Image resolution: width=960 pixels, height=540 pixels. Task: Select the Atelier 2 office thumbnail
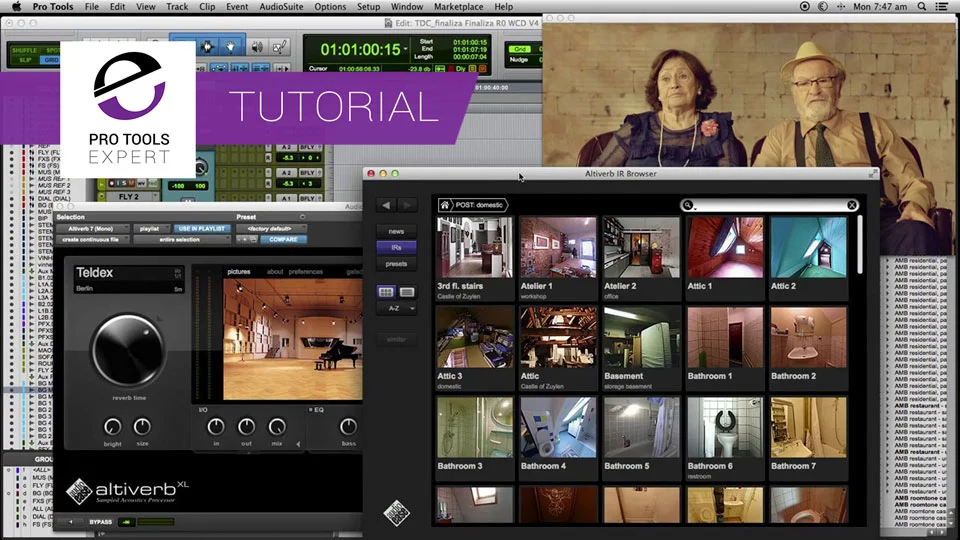point(642,247)
